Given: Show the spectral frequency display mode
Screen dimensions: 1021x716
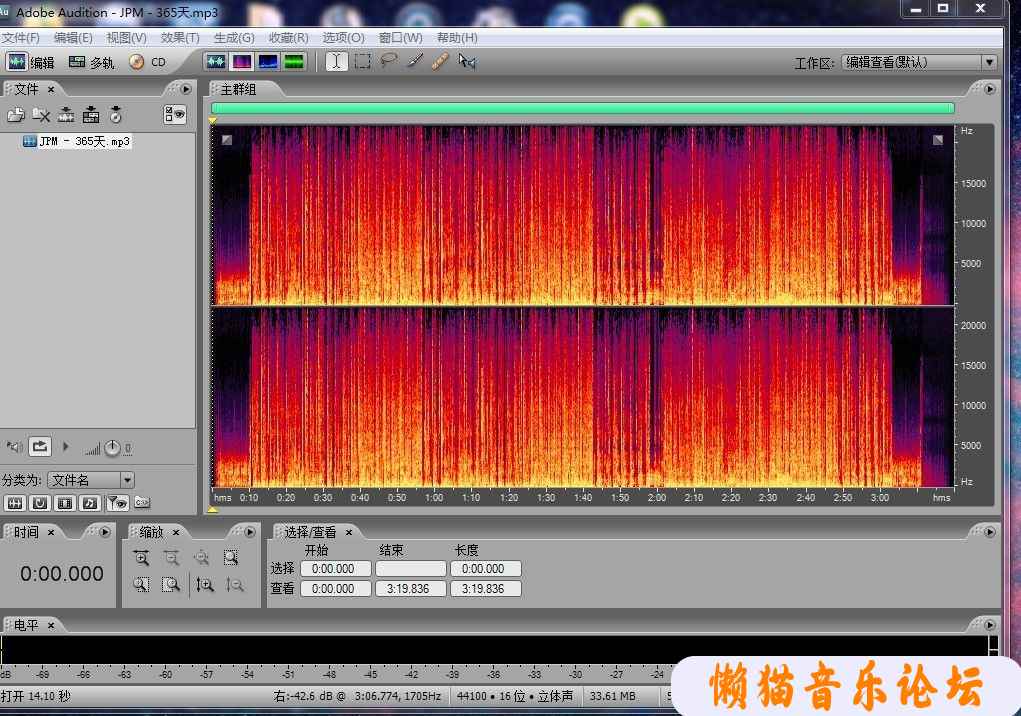Looking at the screenshot, I should (242, 62).
